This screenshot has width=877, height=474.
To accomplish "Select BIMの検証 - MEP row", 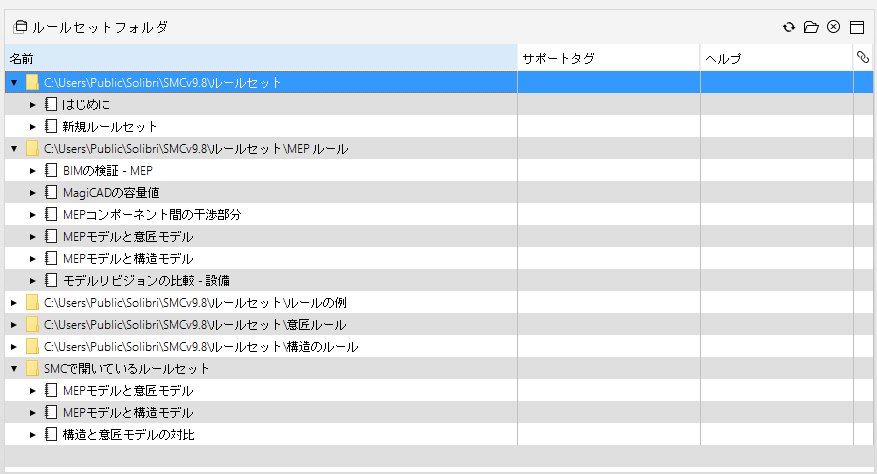I will click(439, 171).
